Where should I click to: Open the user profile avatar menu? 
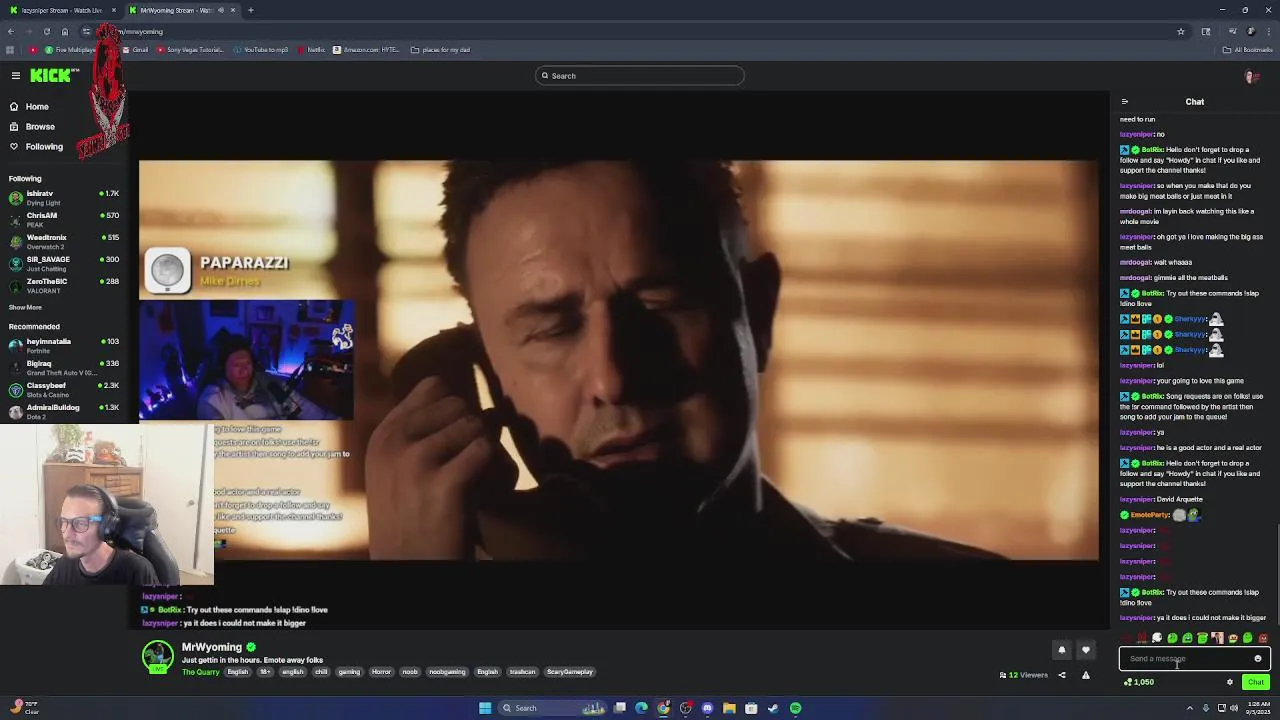pos(1251,77)
